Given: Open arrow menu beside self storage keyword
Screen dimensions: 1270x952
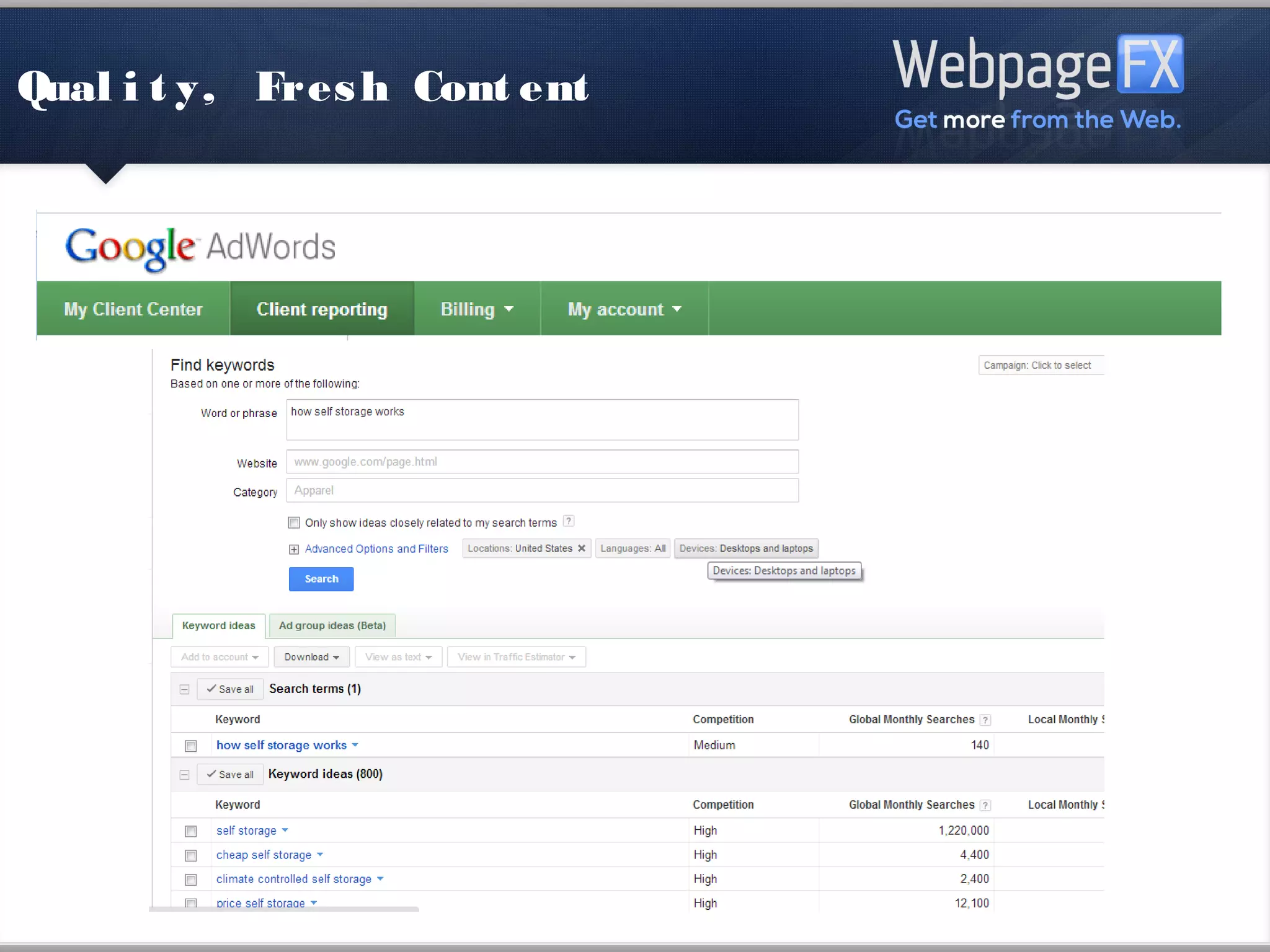Looking at the screenshot, I should [285, 830].
